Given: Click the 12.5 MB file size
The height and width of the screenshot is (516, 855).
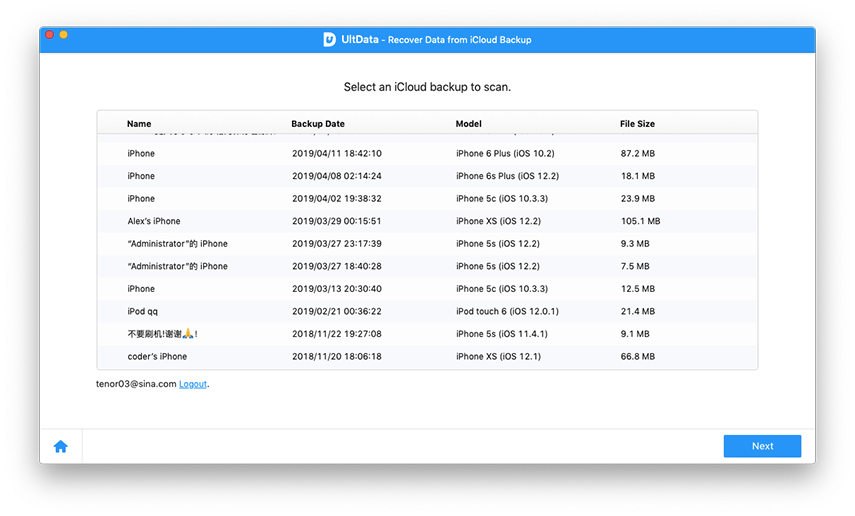Looking at the screenshot, I should pos(637,289).
